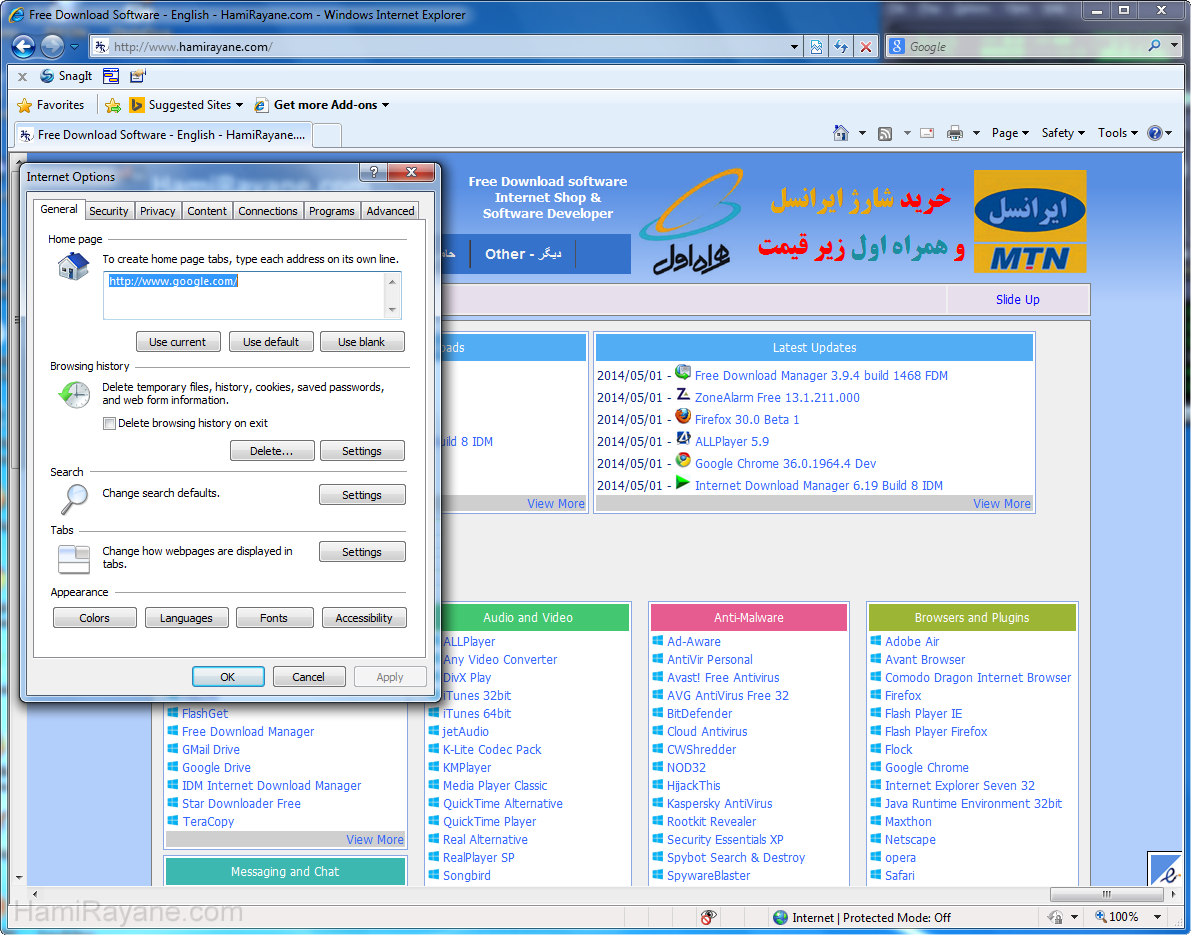The height and width of the screenshot is (935, 1191).
Task: Click Settings button in Search section
Action: coord(362,495)
